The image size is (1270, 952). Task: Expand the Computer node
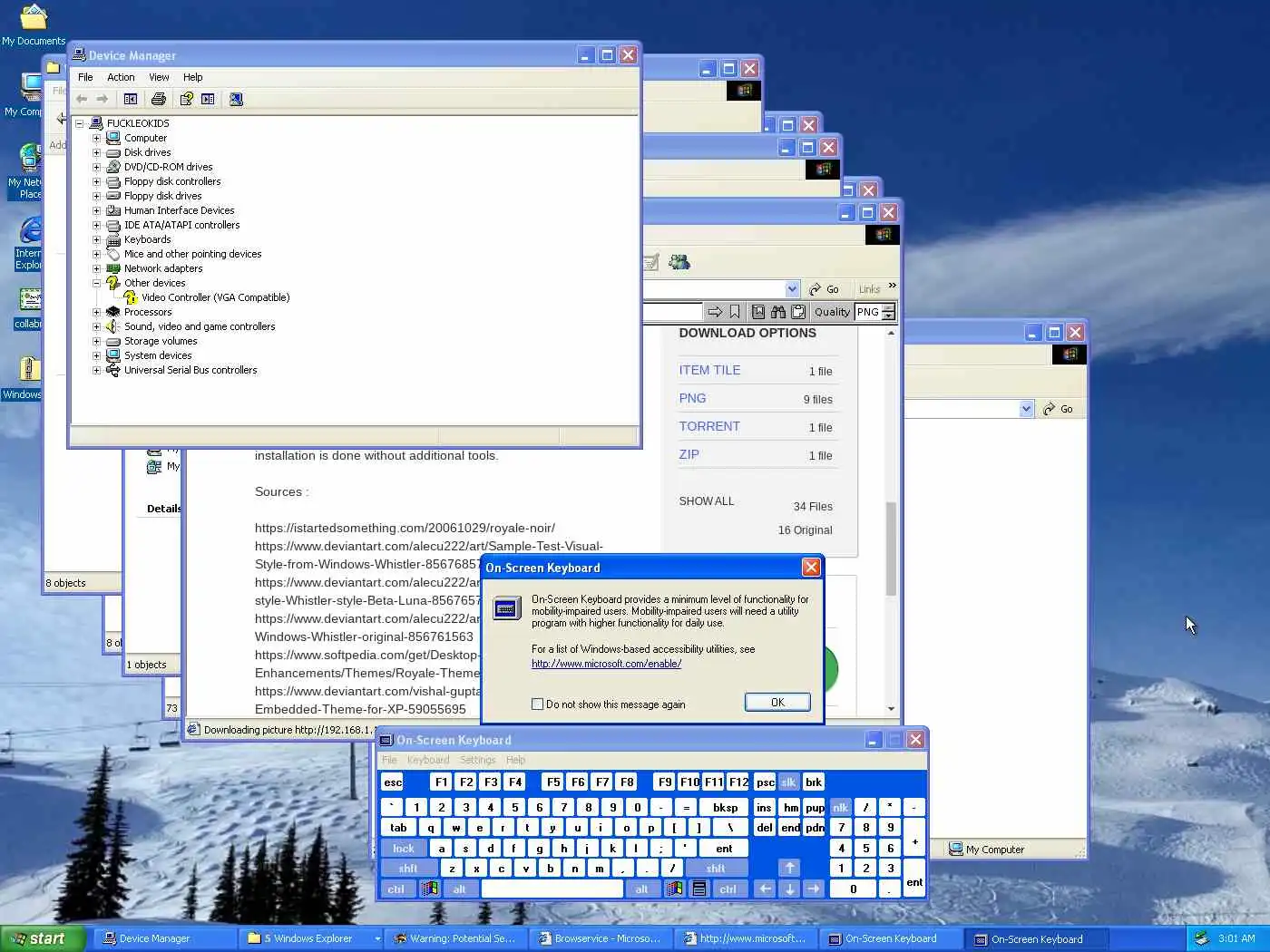coord(96,138)
